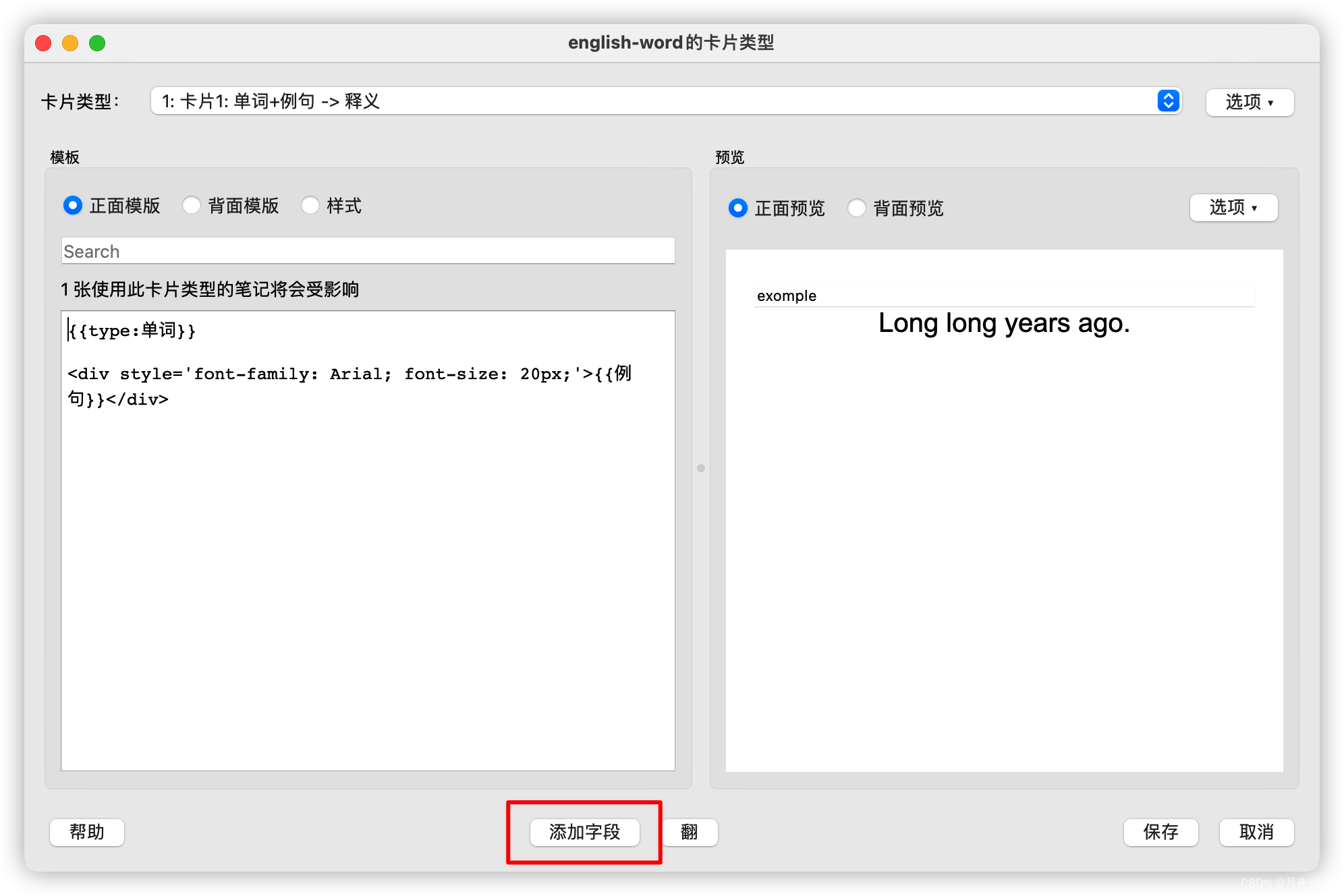The width and height of the screenshot is (1344, 896).
Task: Select 正面预览 in the preview panel
Action: (x=738, y=208)
